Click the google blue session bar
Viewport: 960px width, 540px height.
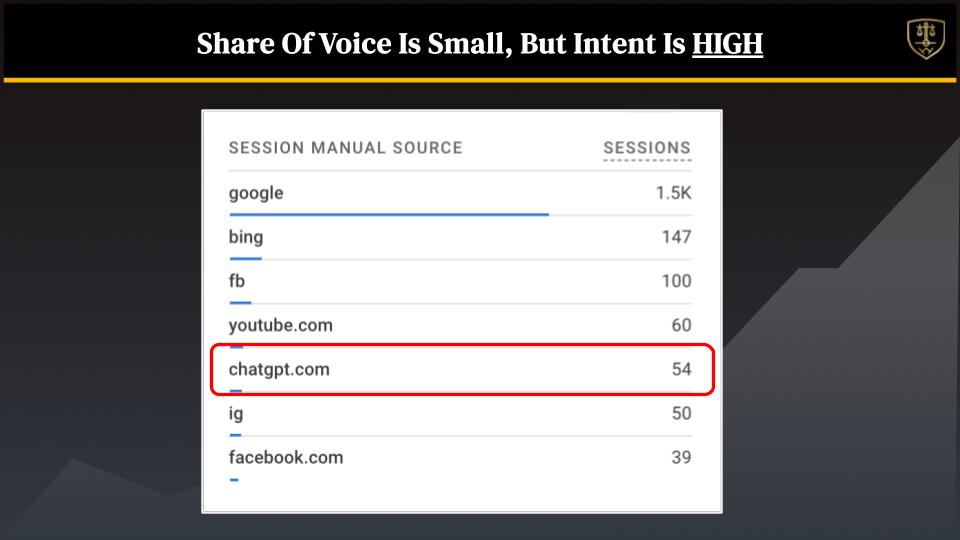click(389, 214)
